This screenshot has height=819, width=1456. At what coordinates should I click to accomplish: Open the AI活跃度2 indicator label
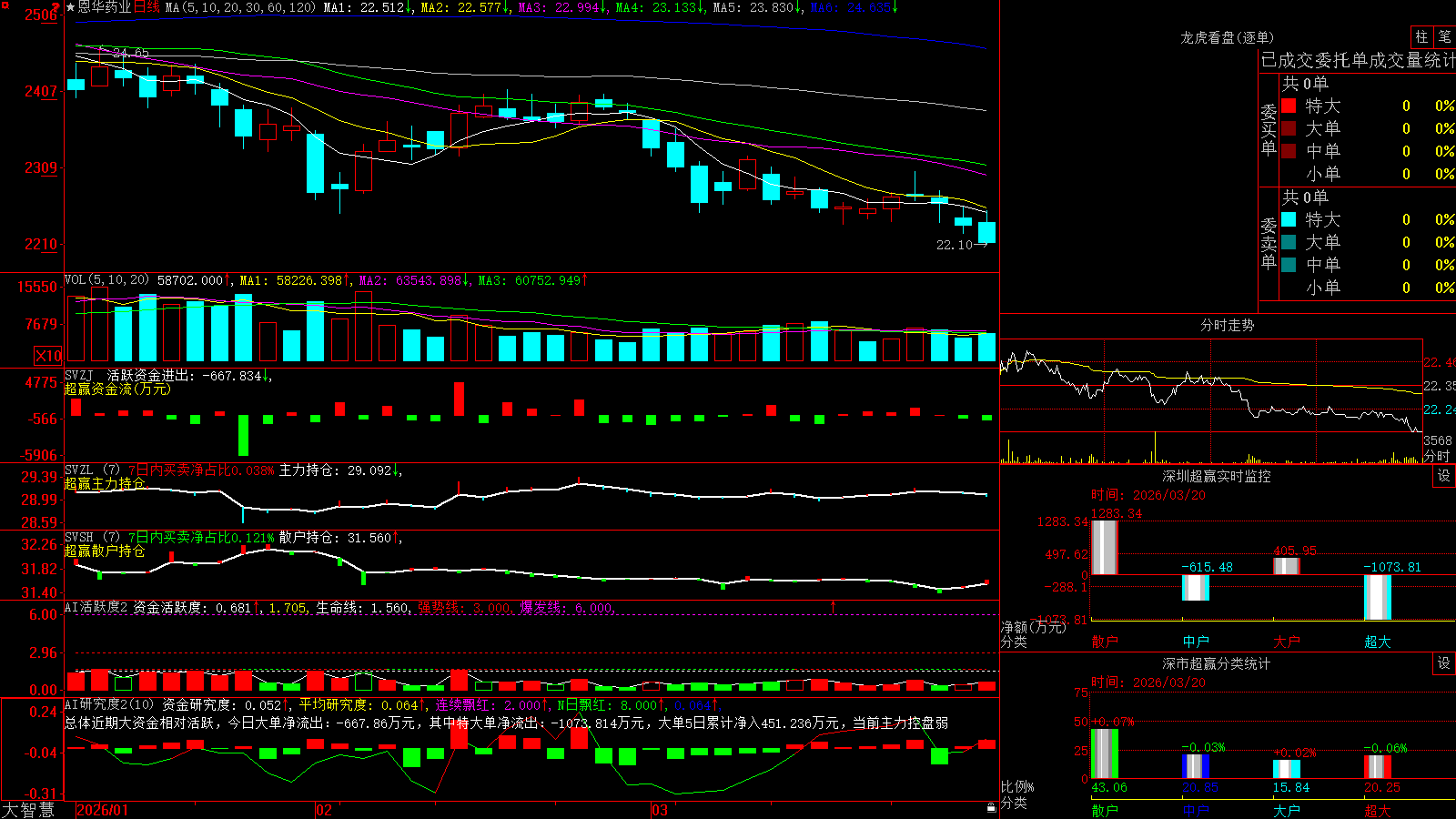pyautogui.click(x=96, y=607)
